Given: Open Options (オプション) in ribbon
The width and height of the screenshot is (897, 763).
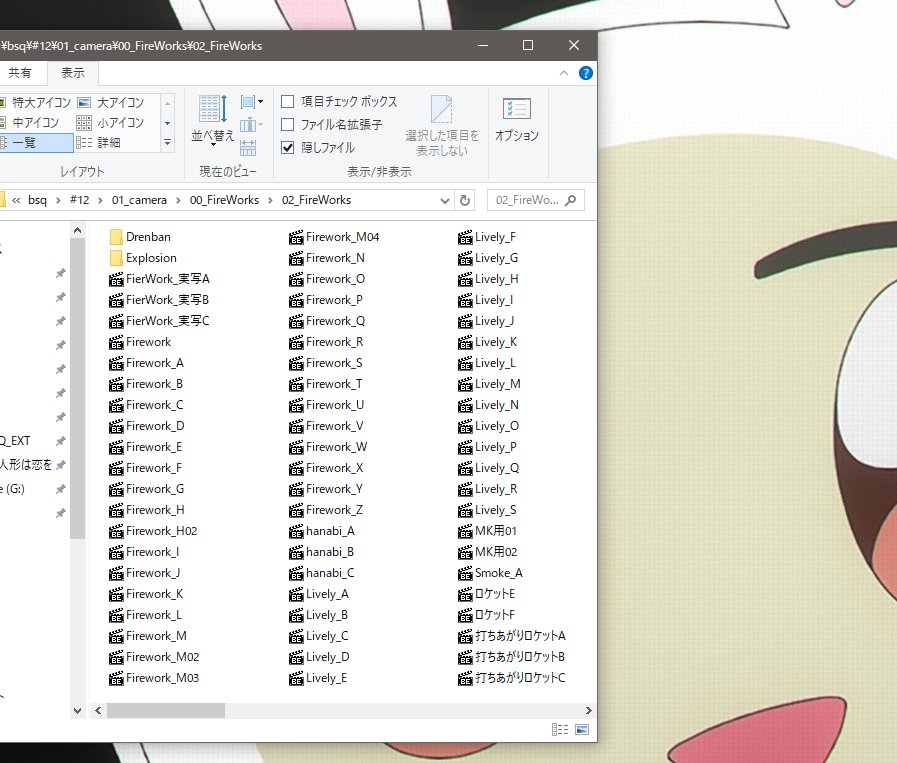Looking at the screenshot, I should [x=517, y=120].
